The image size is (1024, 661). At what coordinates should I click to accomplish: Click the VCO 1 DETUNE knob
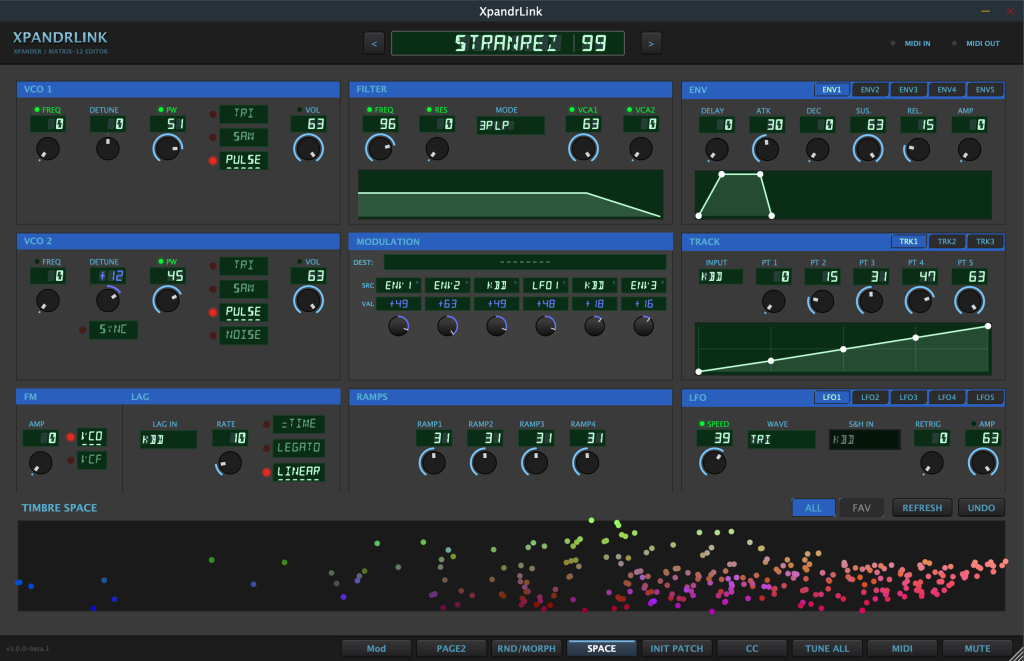pos(108,149)
